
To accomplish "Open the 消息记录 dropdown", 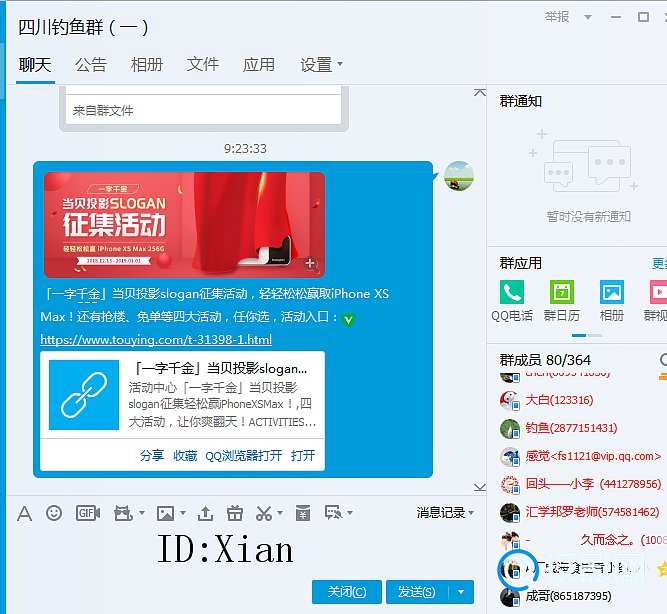I will pyautogui.click(x=445, y=513).
